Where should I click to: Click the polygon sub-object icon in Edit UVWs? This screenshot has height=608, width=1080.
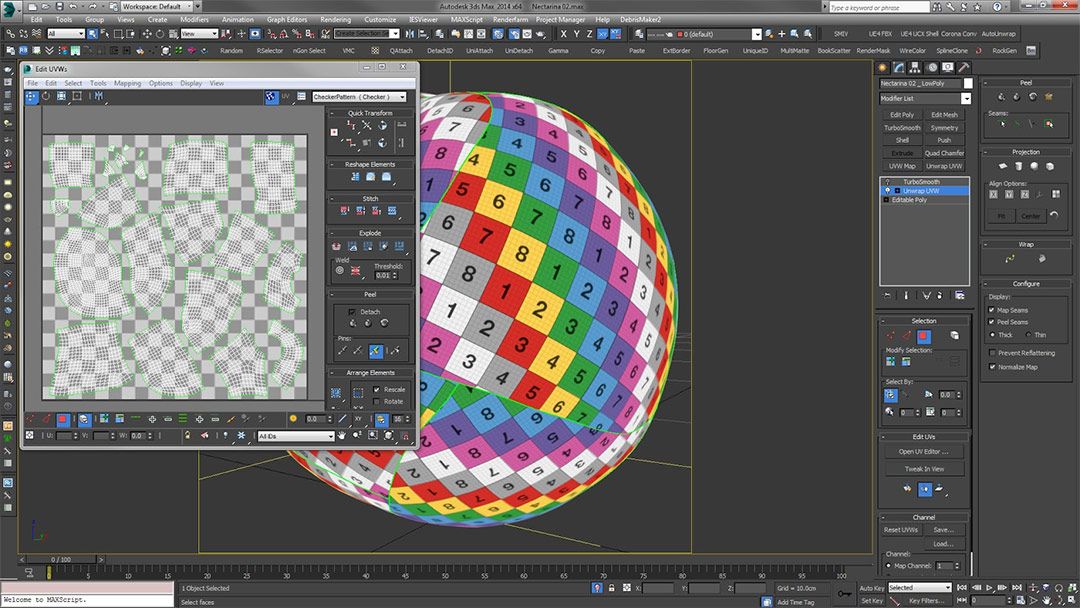[x=63, y=419]
